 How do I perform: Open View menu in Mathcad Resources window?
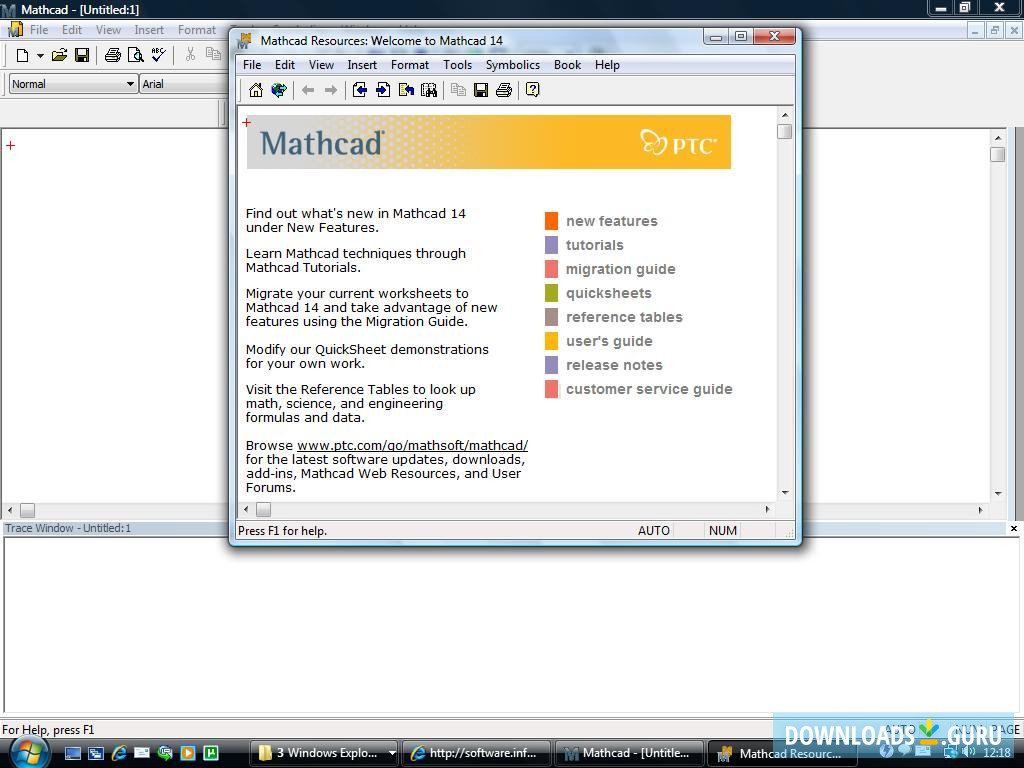(x=321, y=65)
